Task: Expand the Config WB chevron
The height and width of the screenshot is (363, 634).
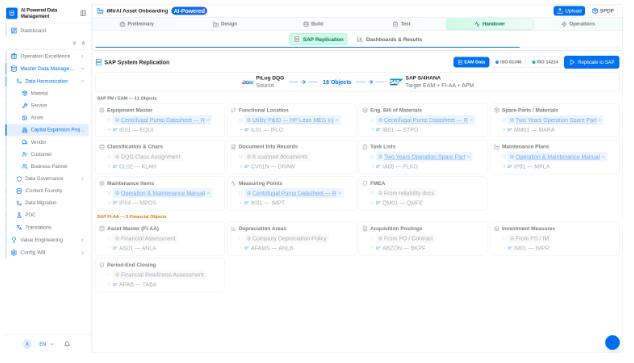Action: click(x=82, y=253)
